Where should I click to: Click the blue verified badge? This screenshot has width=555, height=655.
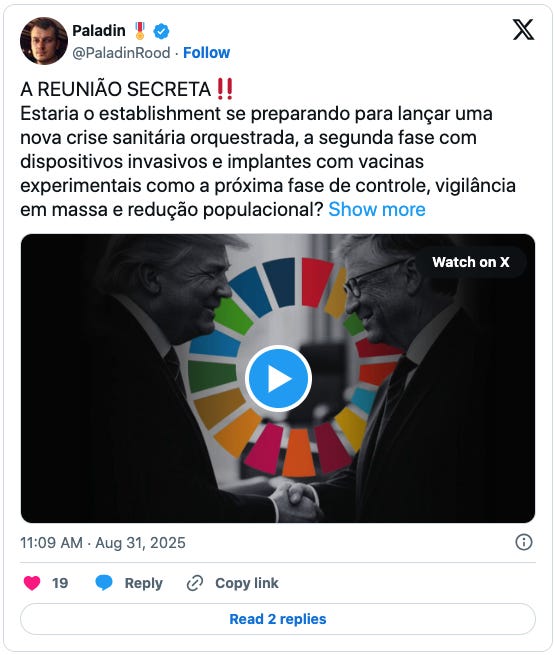point(161,31)
